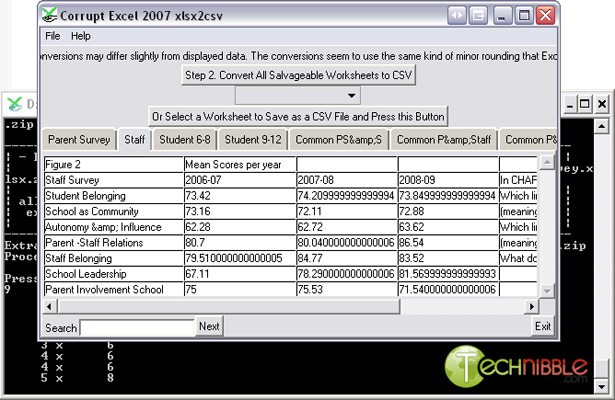
Task: Click the Search input field
Action: click(137, 327)
